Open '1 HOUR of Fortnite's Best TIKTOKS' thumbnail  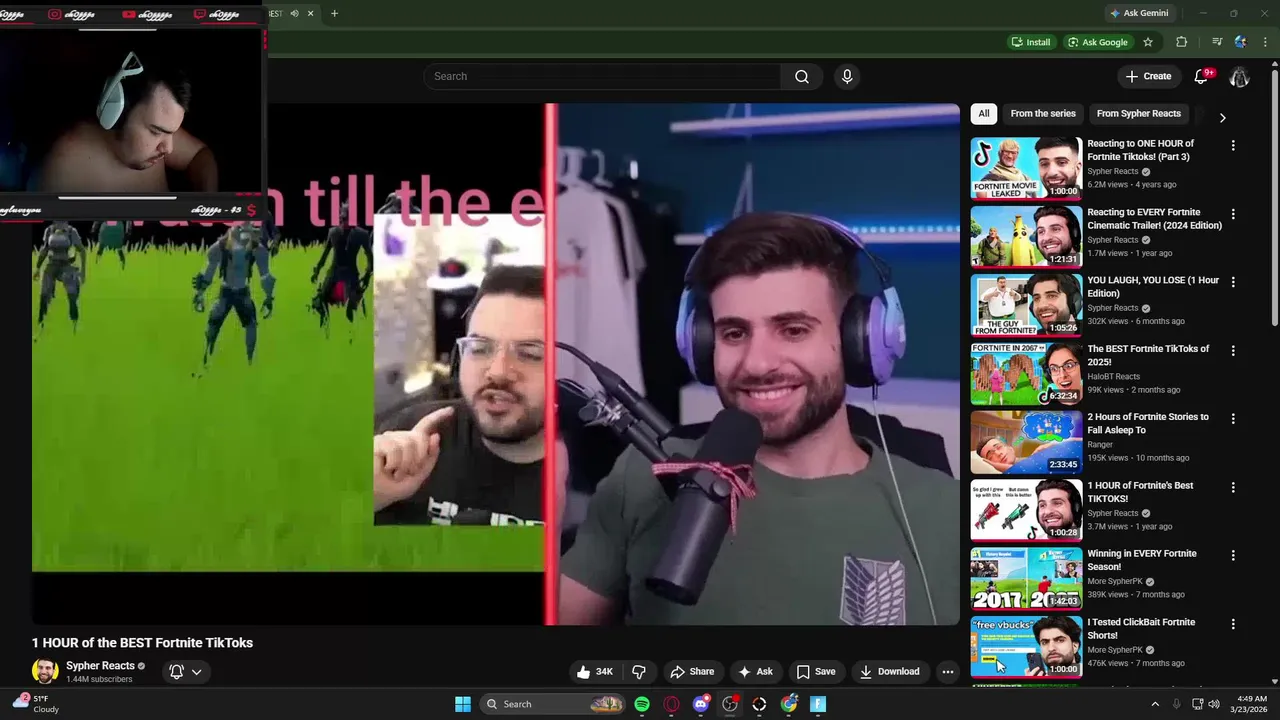point(1026,510)
